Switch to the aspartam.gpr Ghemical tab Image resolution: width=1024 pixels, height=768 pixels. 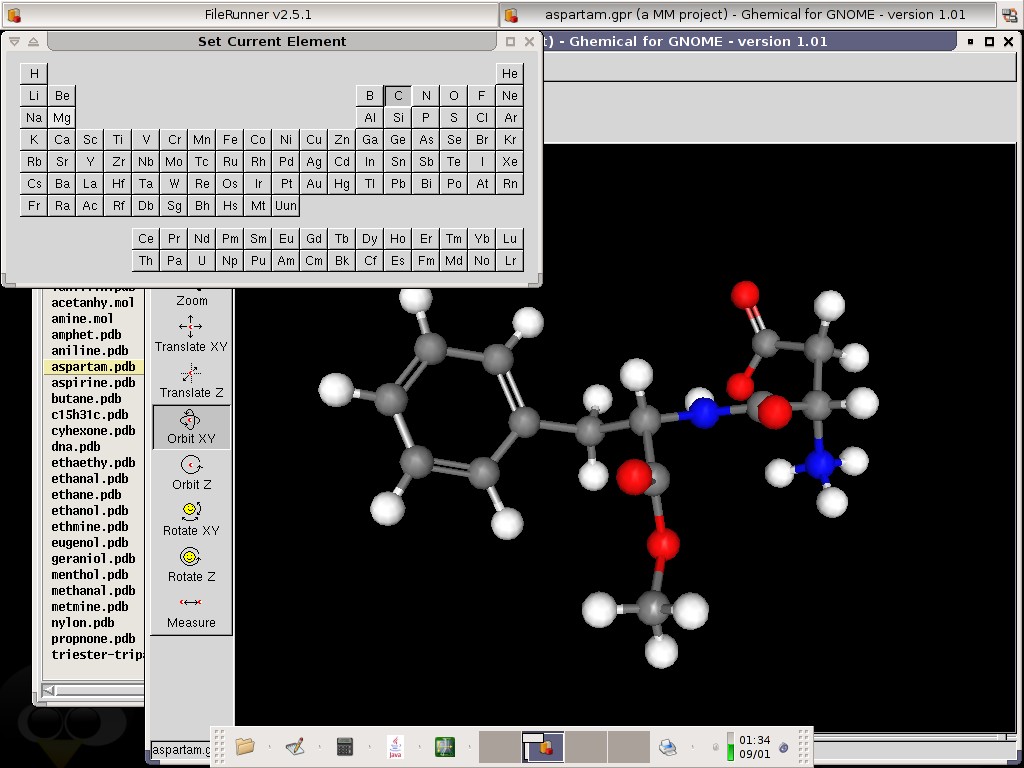(x=755, y=14)
